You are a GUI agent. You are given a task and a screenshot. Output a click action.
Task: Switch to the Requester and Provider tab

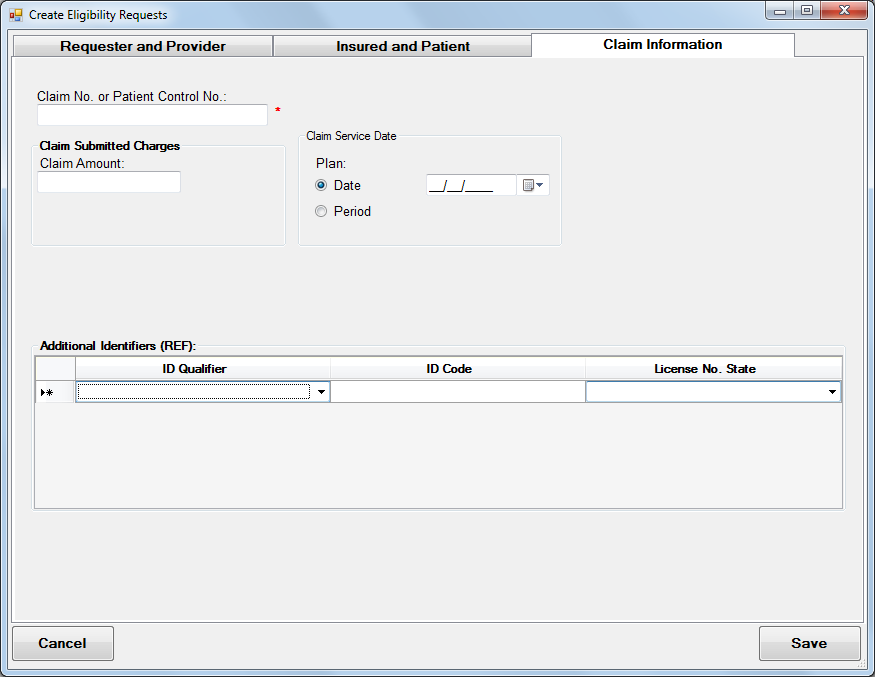tap(142, 45)
